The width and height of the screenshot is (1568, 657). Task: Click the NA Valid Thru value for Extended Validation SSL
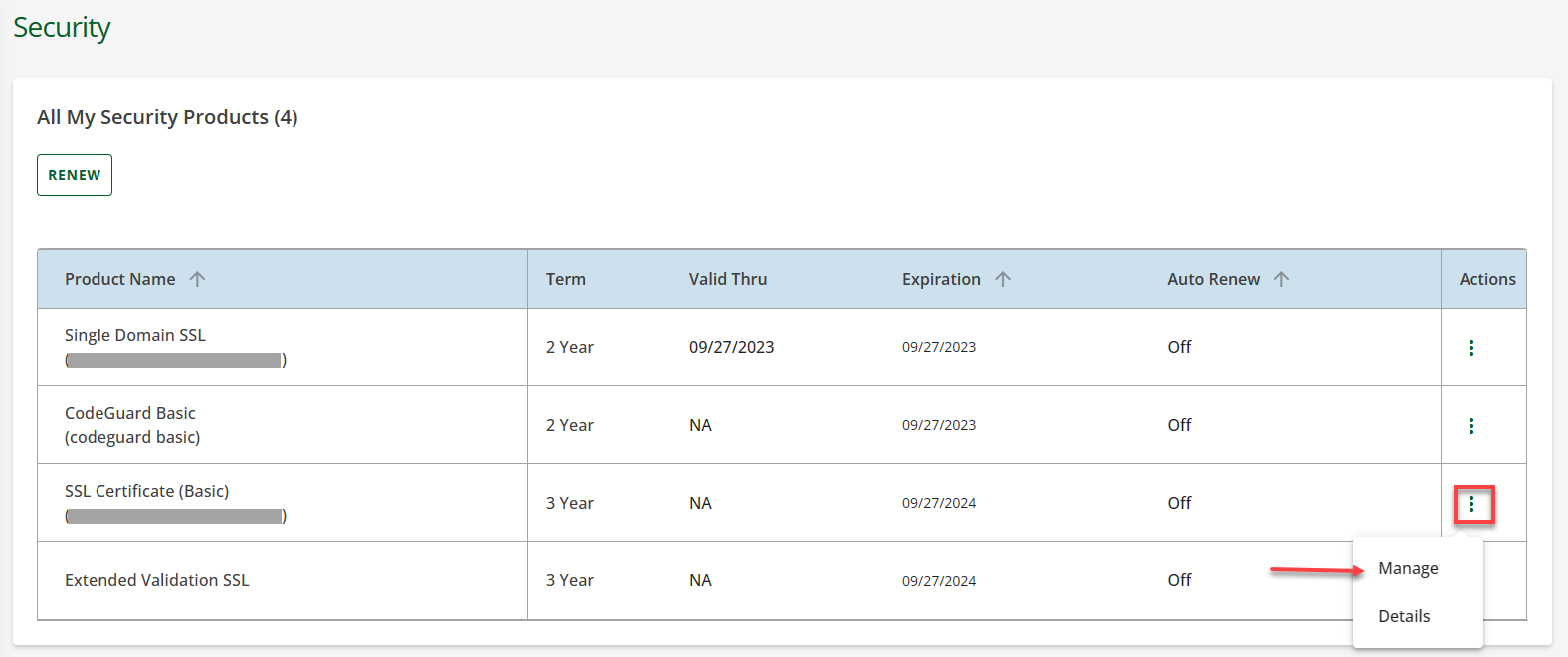click(700, 580)
